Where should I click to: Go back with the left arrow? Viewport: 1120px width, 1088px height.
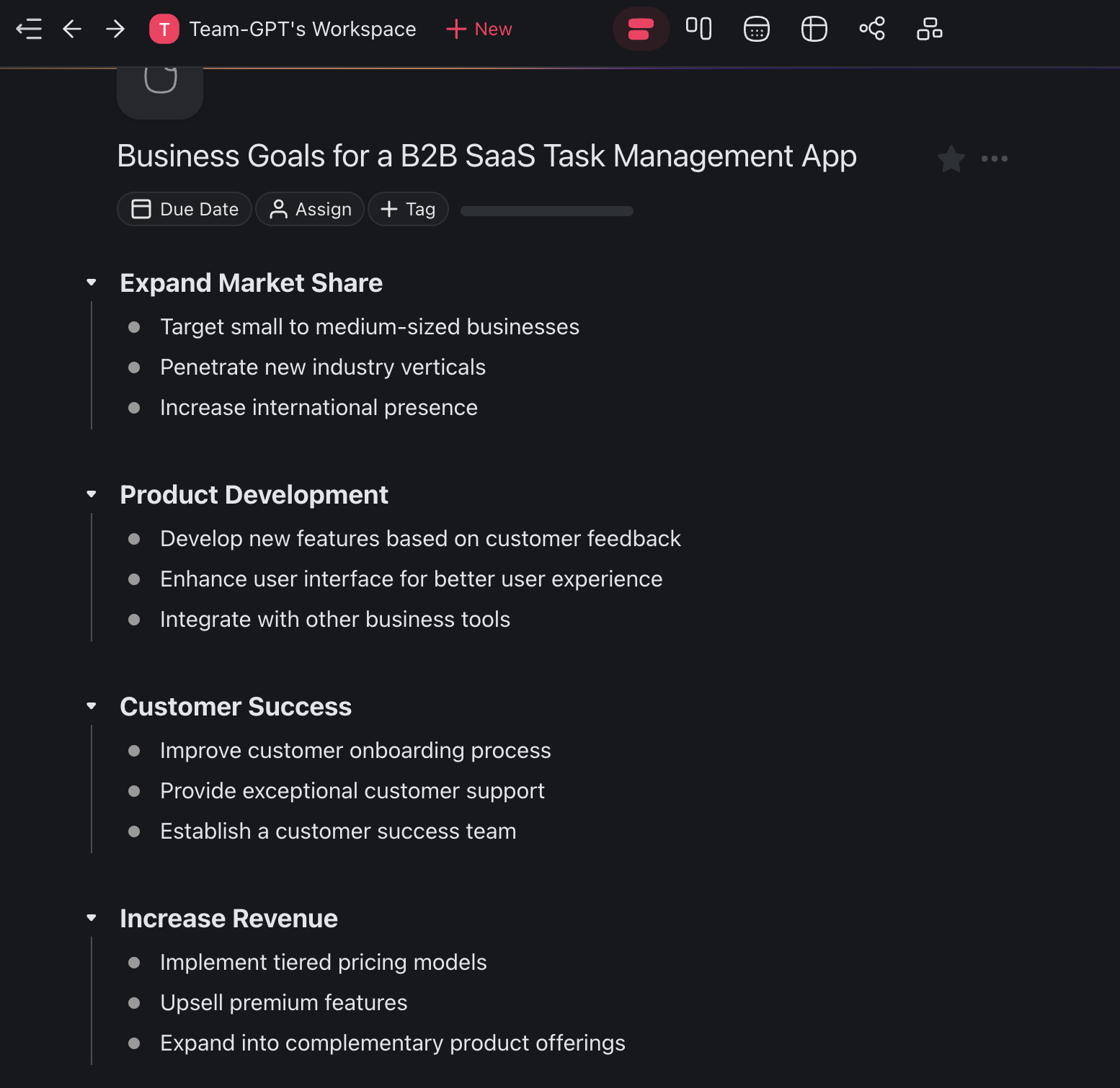(72, 29)
